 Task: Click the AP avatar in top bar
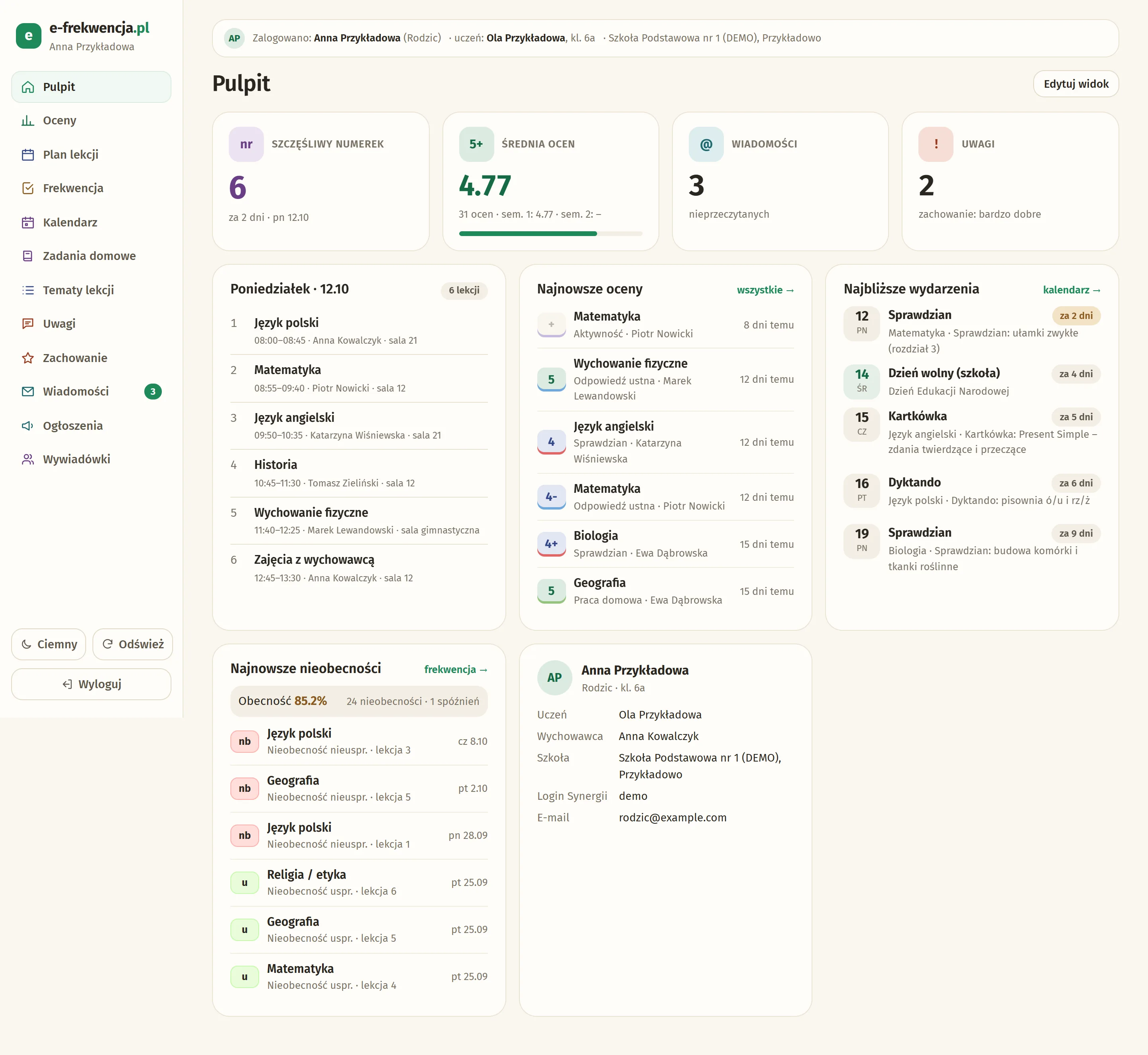tap(234, 38)
